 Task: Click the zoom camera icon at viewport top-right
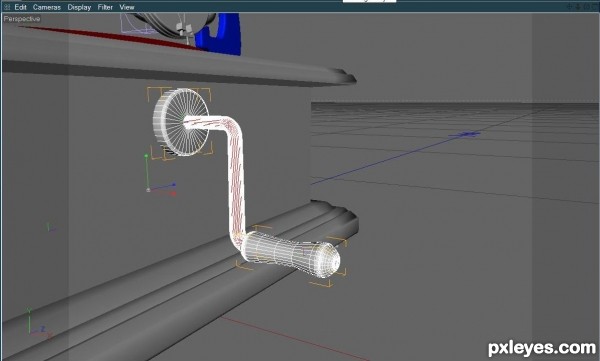coord(578,7)
